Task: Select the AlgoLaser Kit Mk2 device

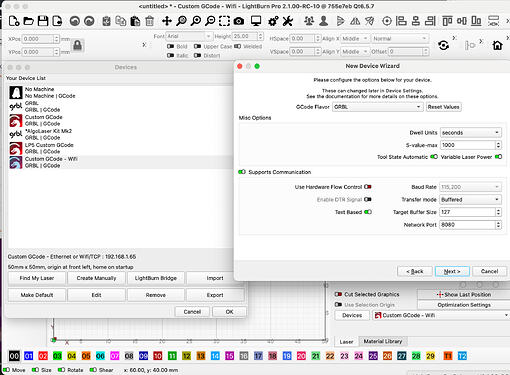Action: pyautogui.click(x=120, y=134)
